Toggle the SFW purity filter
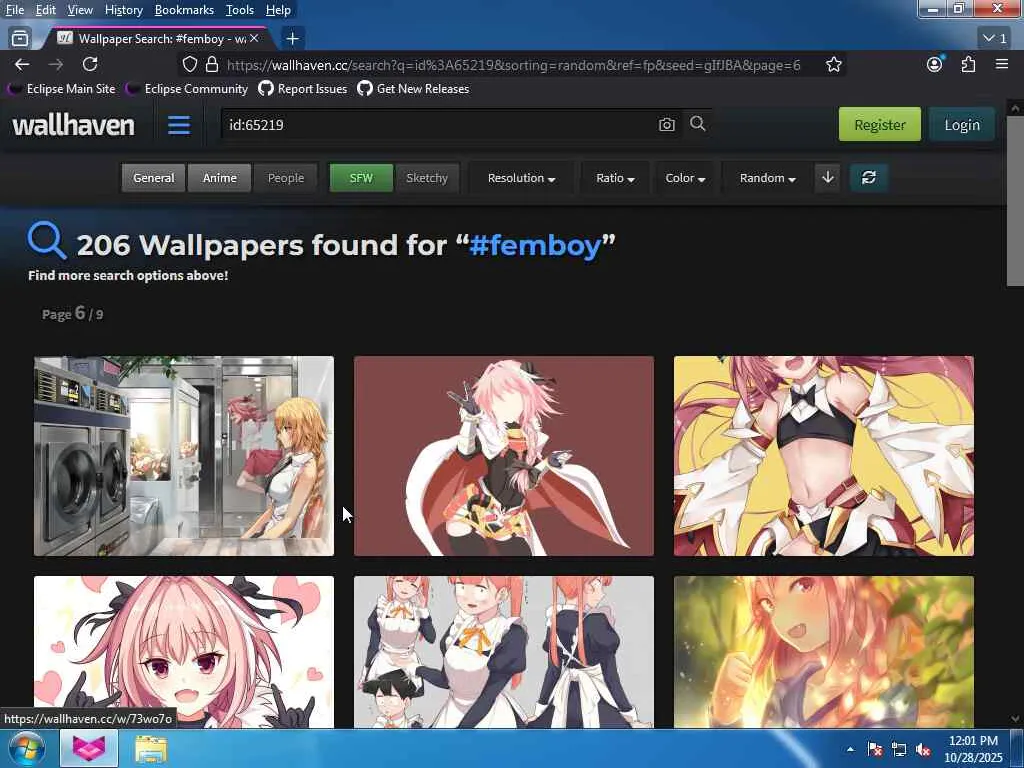 (x=361, y=178)
